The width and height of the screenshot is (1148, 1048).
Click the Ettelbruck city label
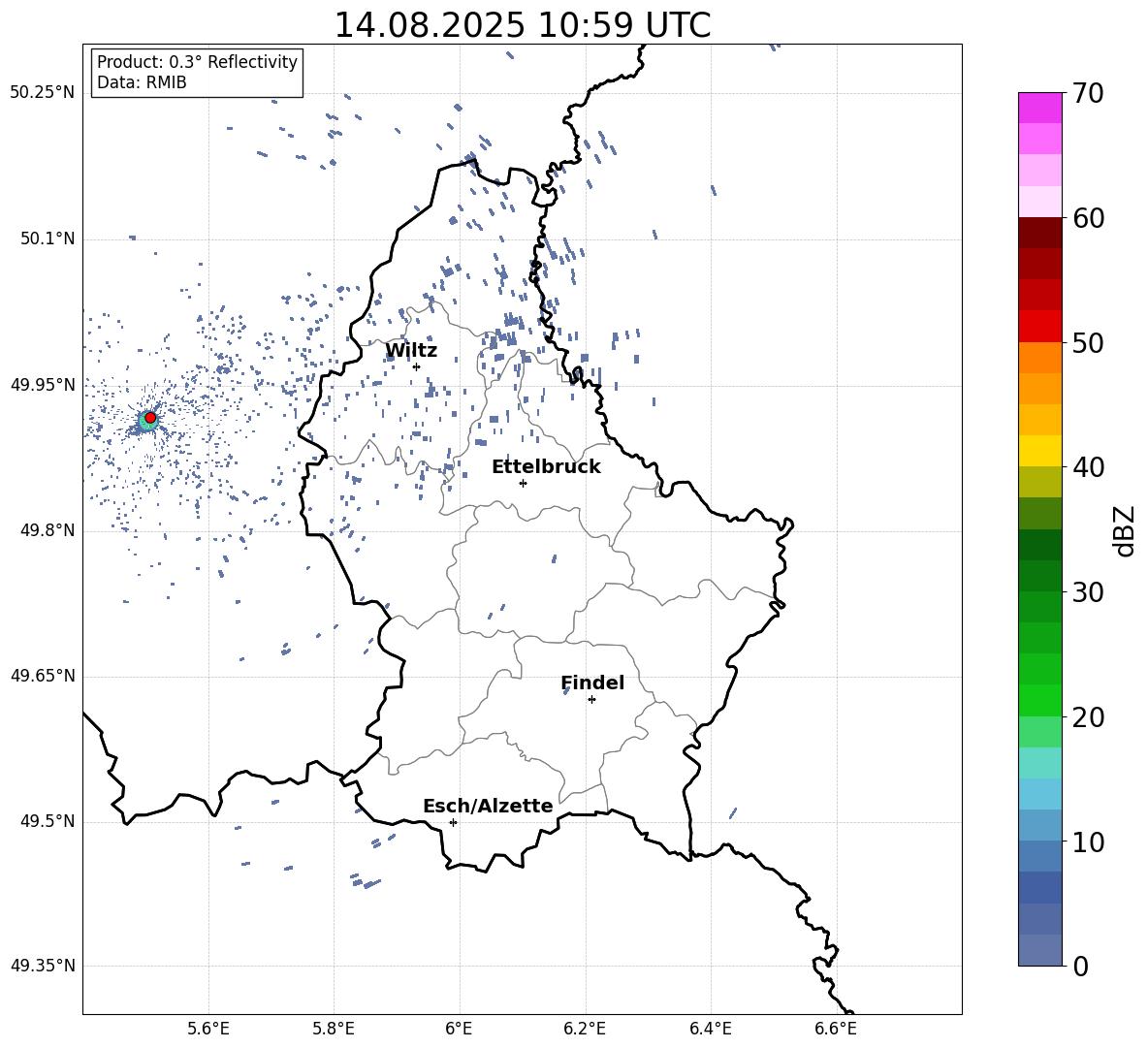(x=546, y=467)
